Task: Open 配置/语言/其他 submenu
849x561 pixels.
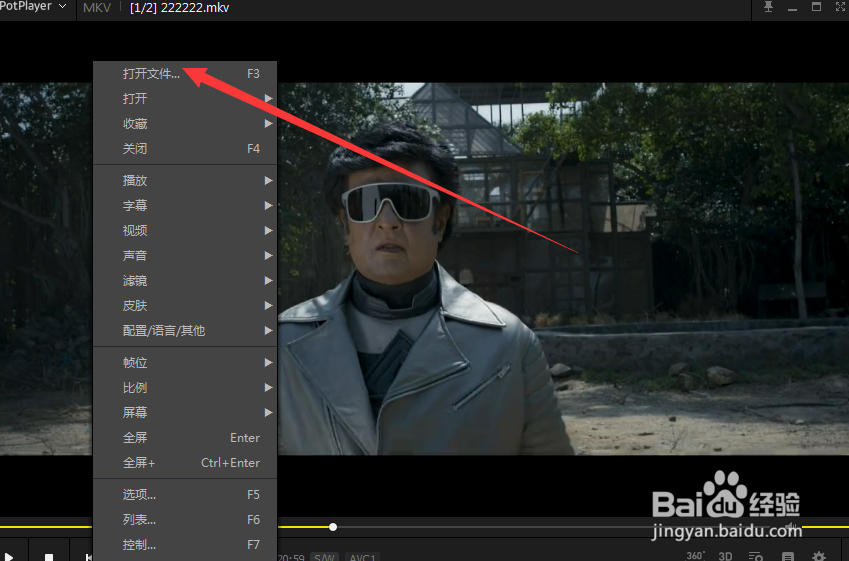Action: point(185,330)
